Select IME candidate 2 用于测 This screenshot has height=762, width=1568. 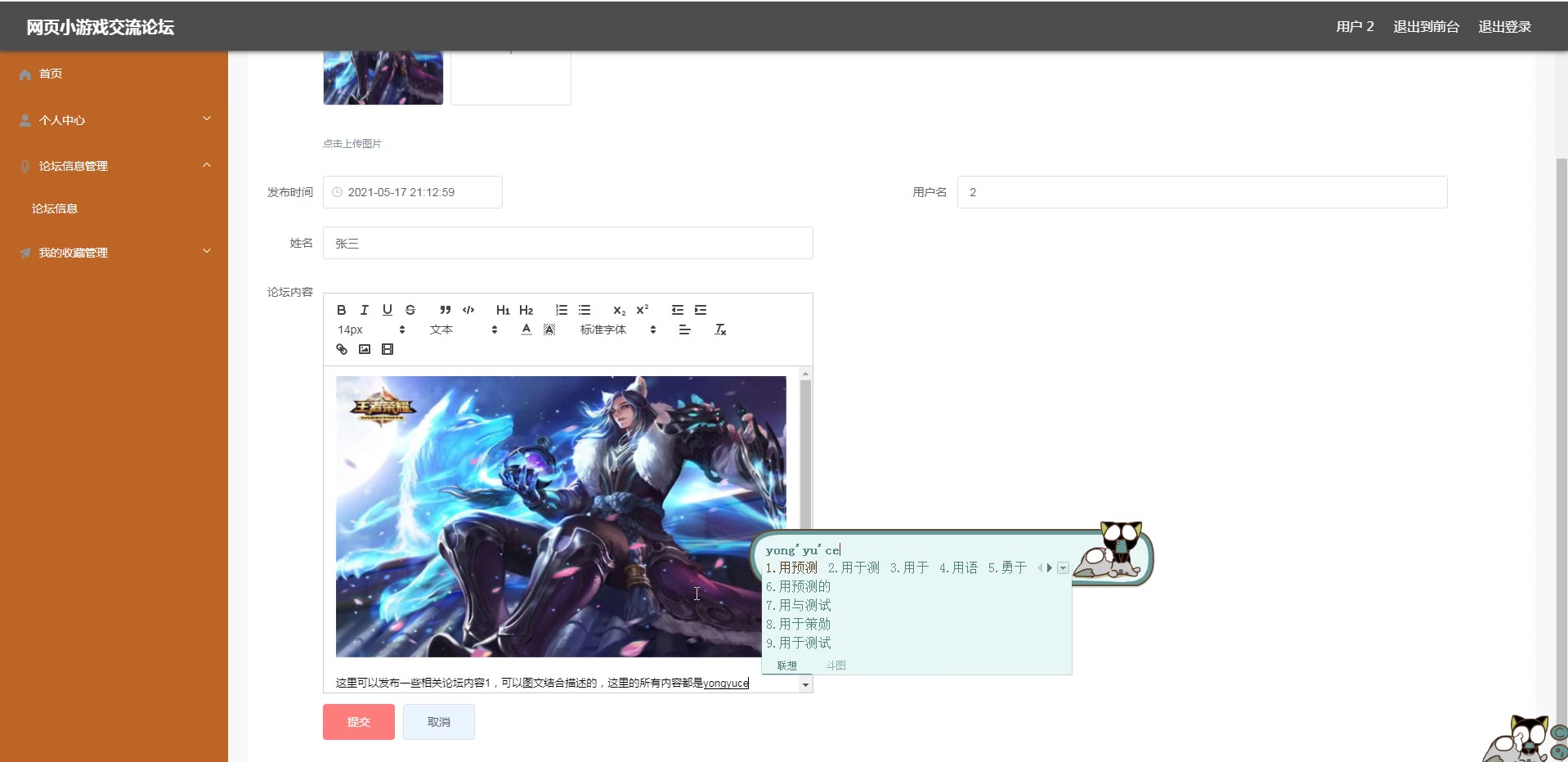[853, 567]
